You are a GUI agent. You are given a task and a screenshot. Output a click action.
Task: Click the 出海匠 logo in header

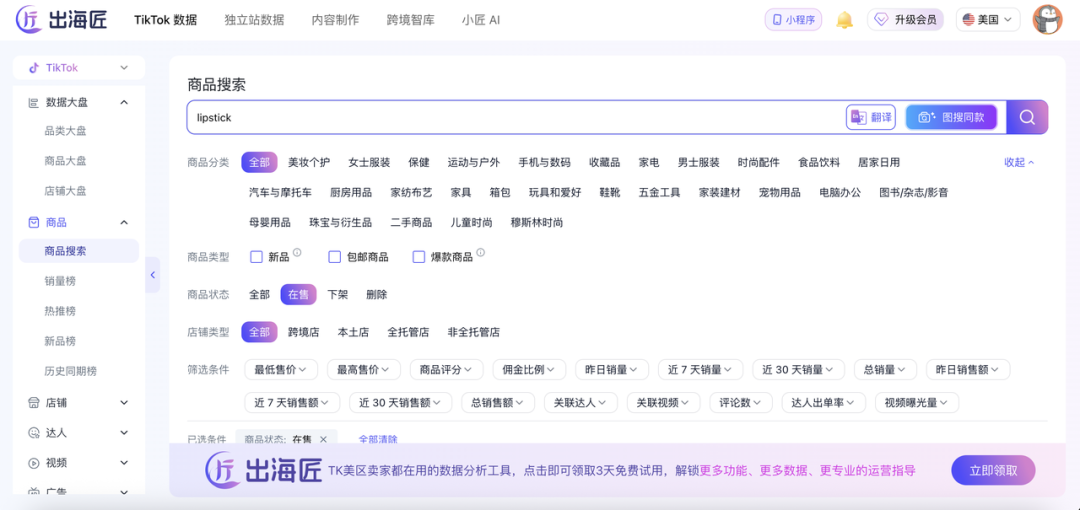pyautogui.click(x=62, y=19)
